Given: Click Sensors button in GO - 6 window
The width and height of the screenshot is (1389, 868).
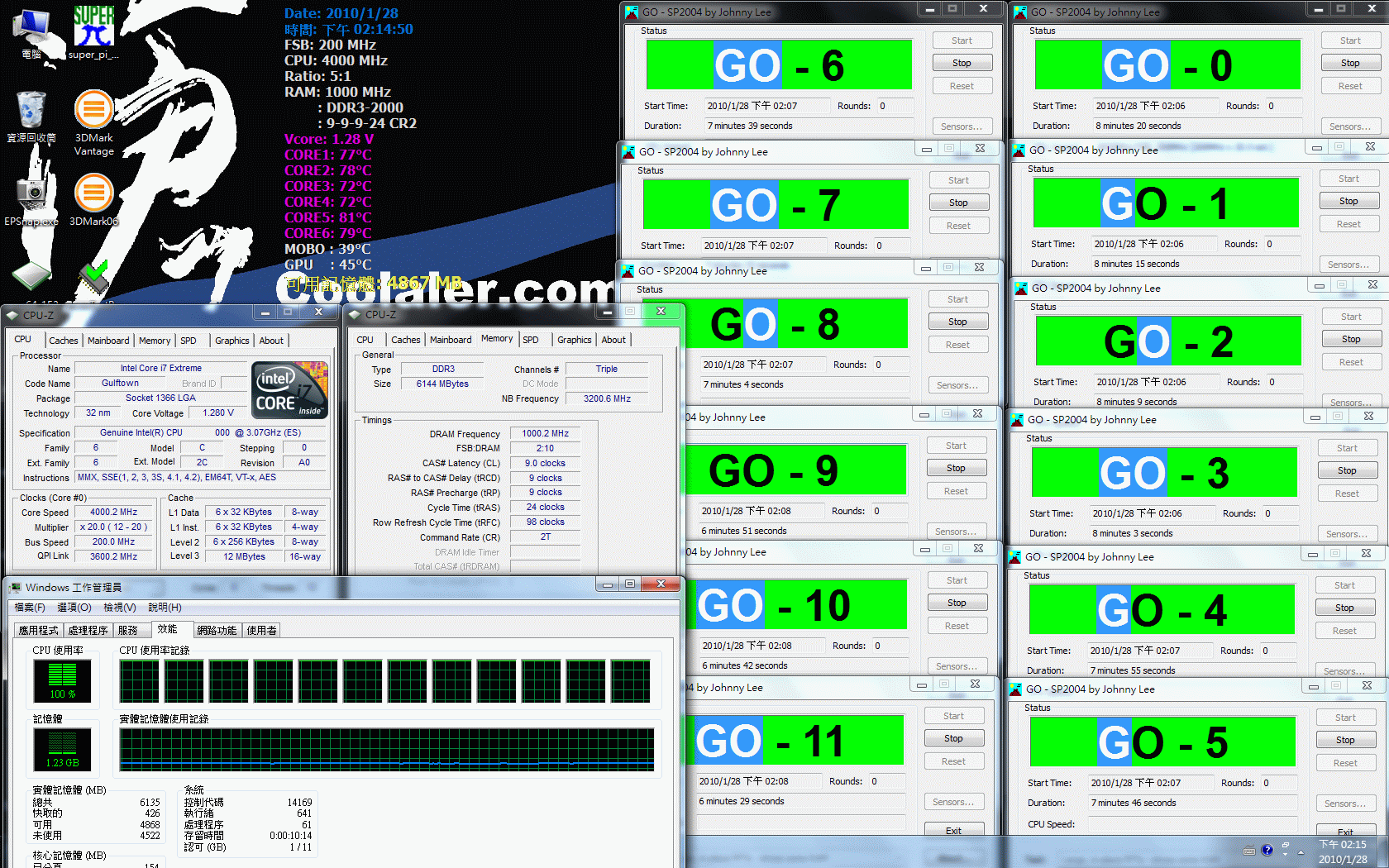Looking at the screenshot, I should [x=962, y=126].
